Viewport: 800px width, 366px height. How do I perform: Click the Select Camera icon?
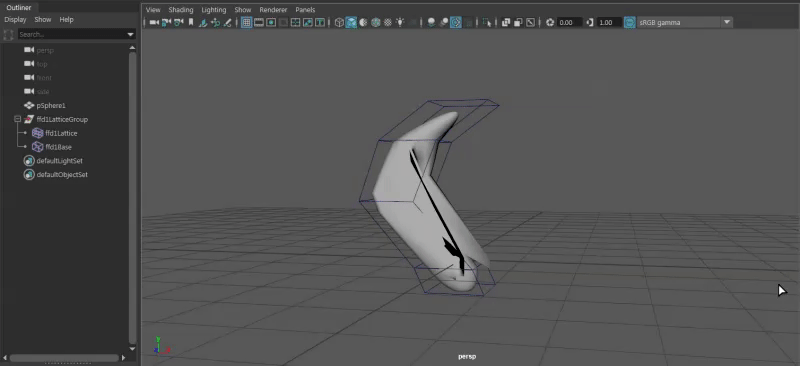(154, 22)
